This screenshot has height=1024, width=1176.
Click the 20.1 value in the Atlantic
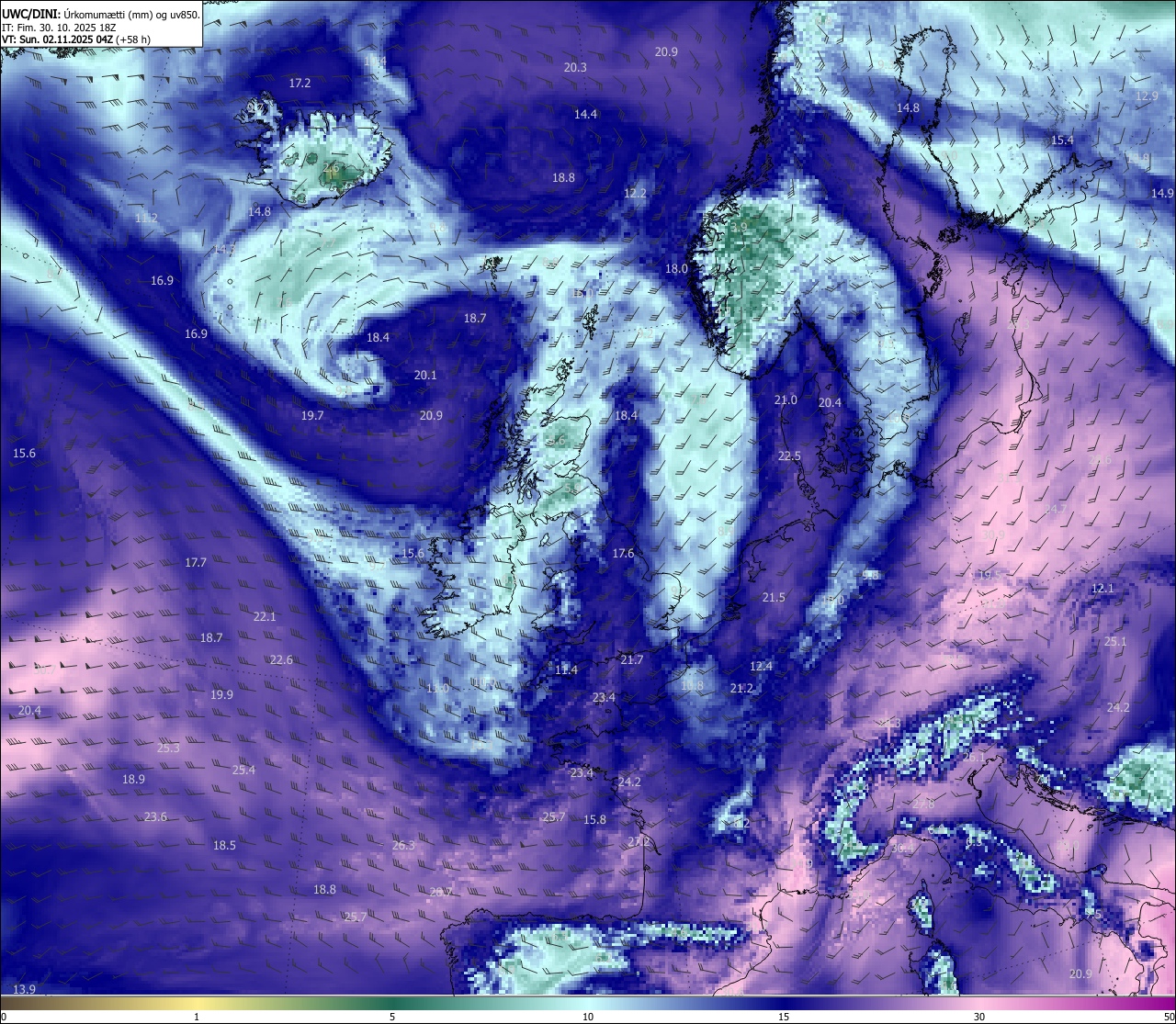click(425, 375)
